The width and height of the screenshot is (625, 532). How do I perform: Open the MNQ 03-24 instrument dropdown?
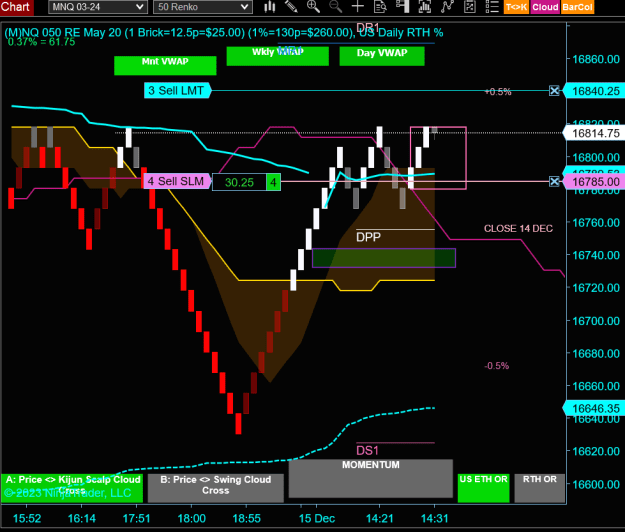coord(98,7)
